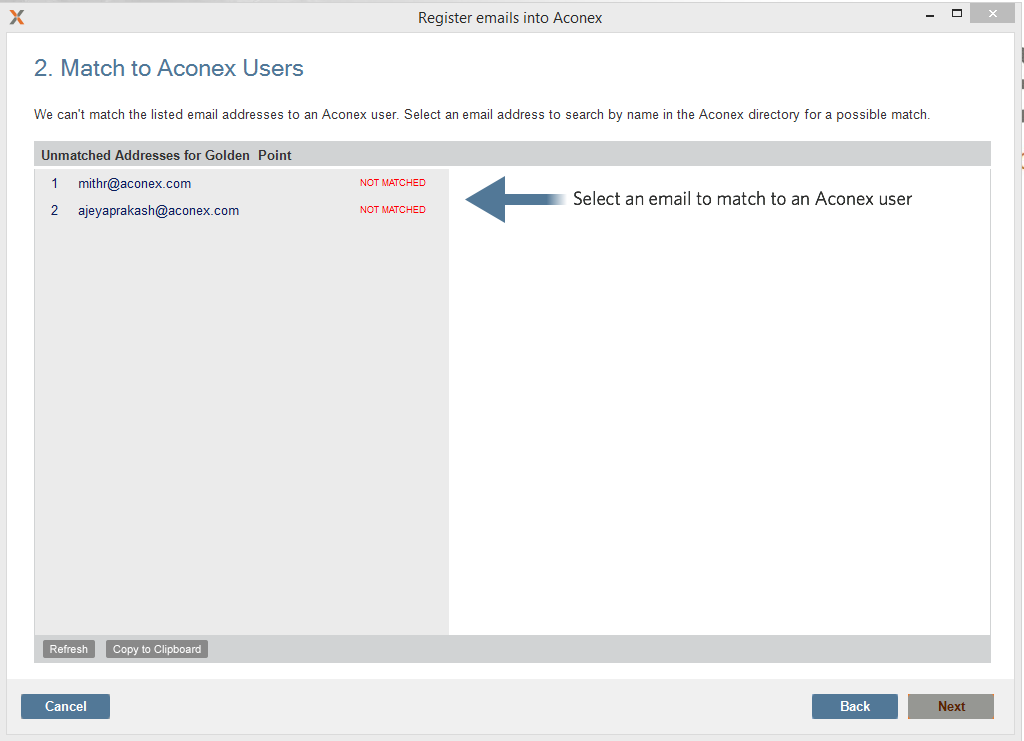This screenshot has height=741, width=1024.
Task: Click NOT MATCHED status for mithr@aconex.com
Action: (x=392, y=183)
